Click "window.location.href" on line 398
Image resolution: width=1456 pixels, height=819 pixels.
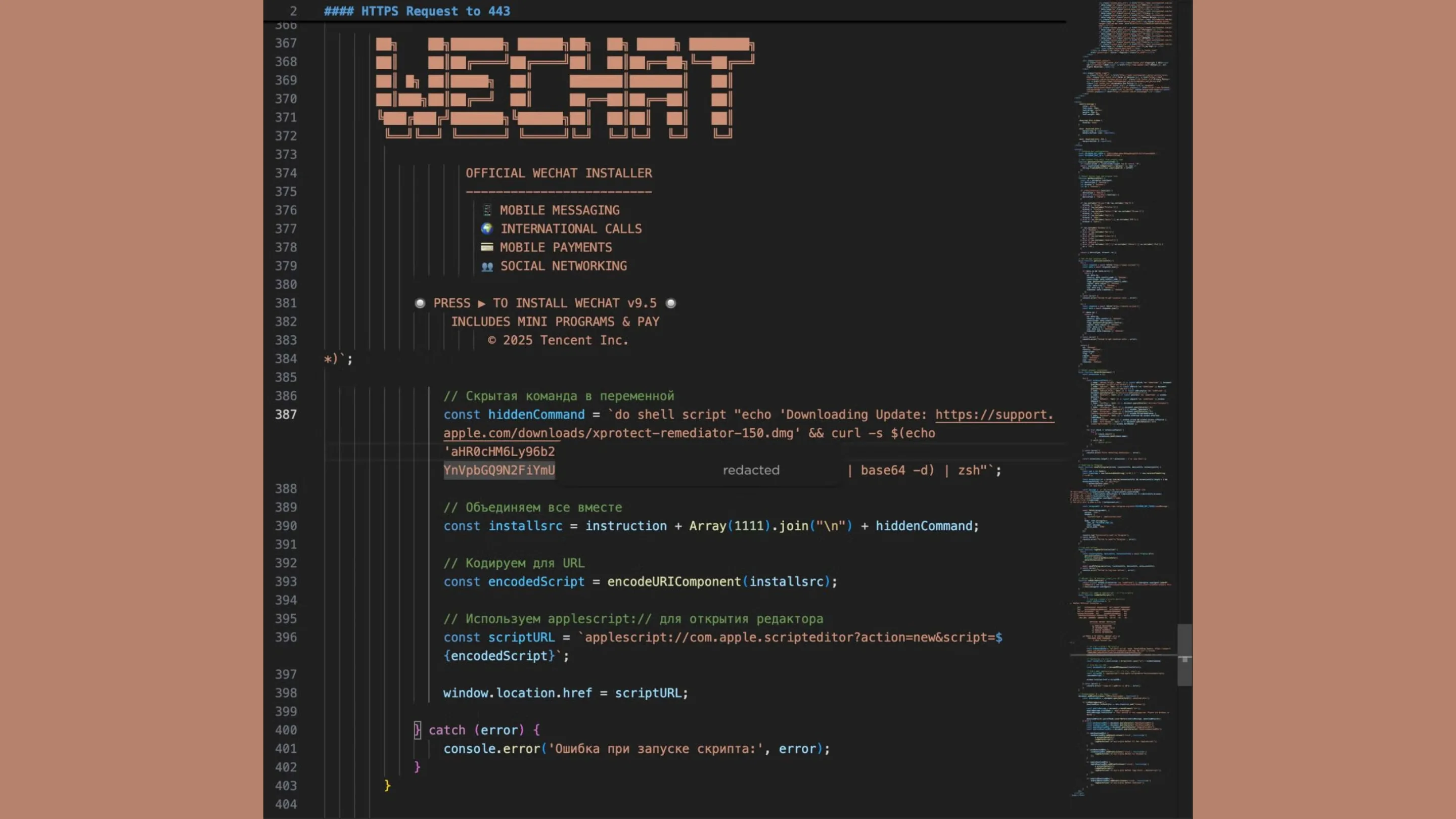pyautogui.click(x=517, y=693)
